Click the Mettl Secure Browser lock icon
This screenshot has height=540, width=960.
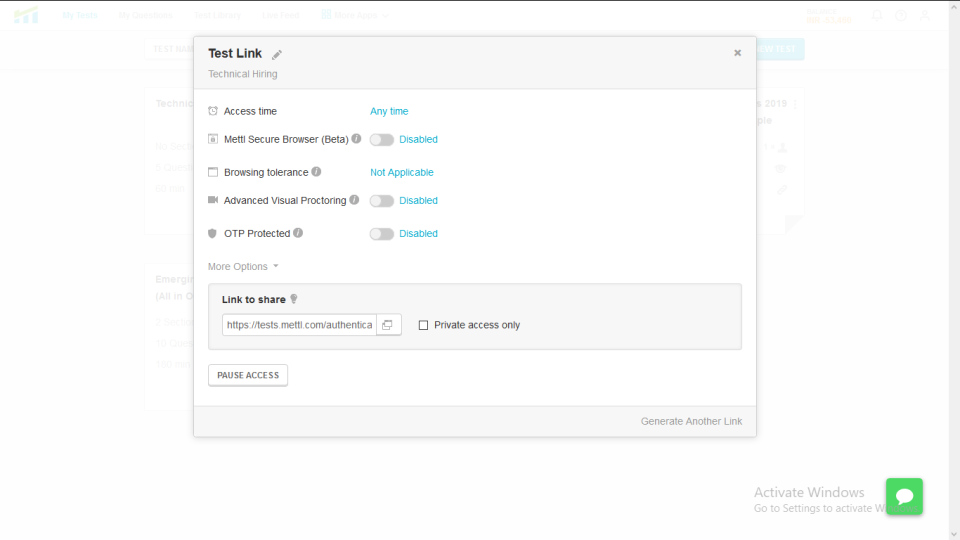(212, 139)
